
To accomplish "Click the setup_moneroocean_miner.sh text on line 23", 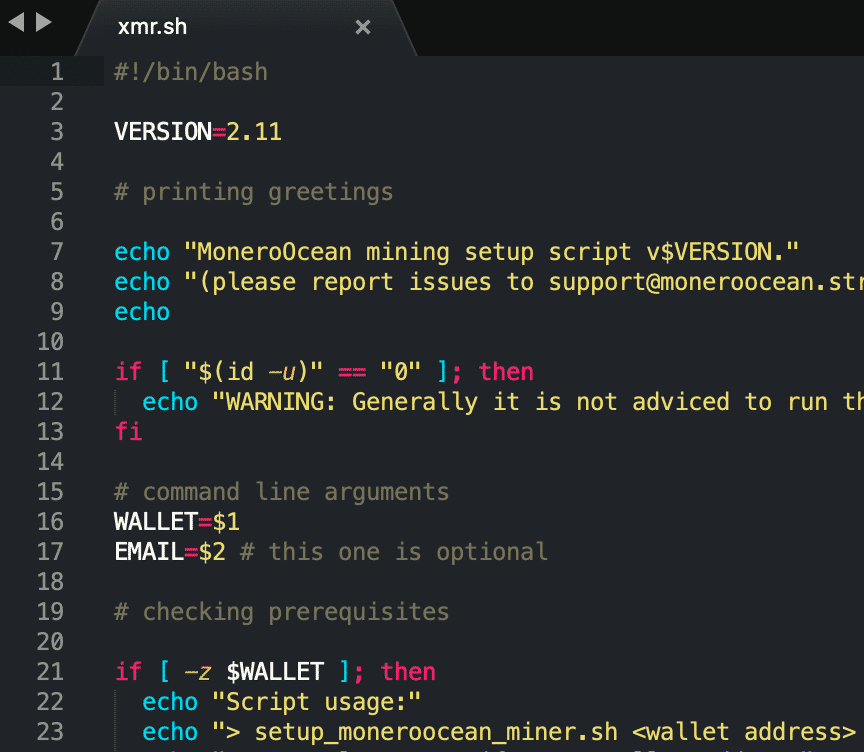I will pyautogui.click(x=436, y=732).
